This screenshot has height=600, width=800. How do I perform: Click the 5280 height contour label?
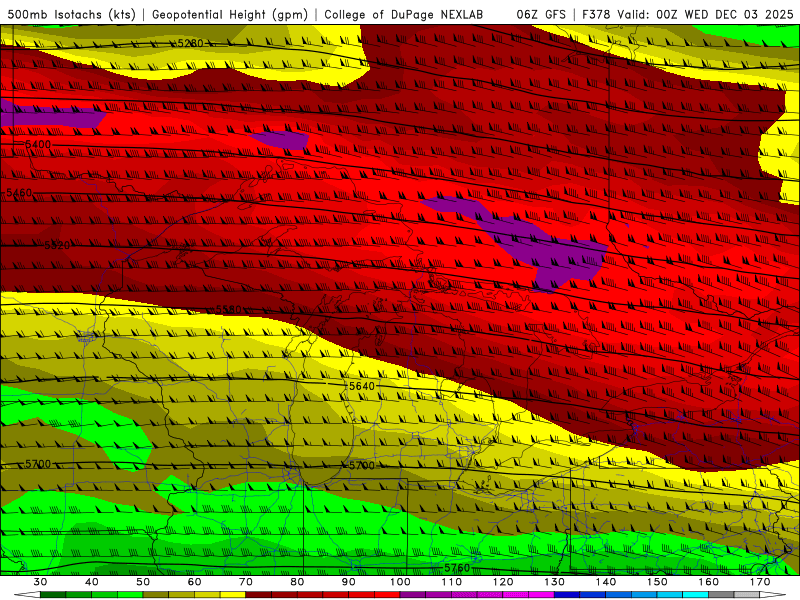tap(190, 43)
